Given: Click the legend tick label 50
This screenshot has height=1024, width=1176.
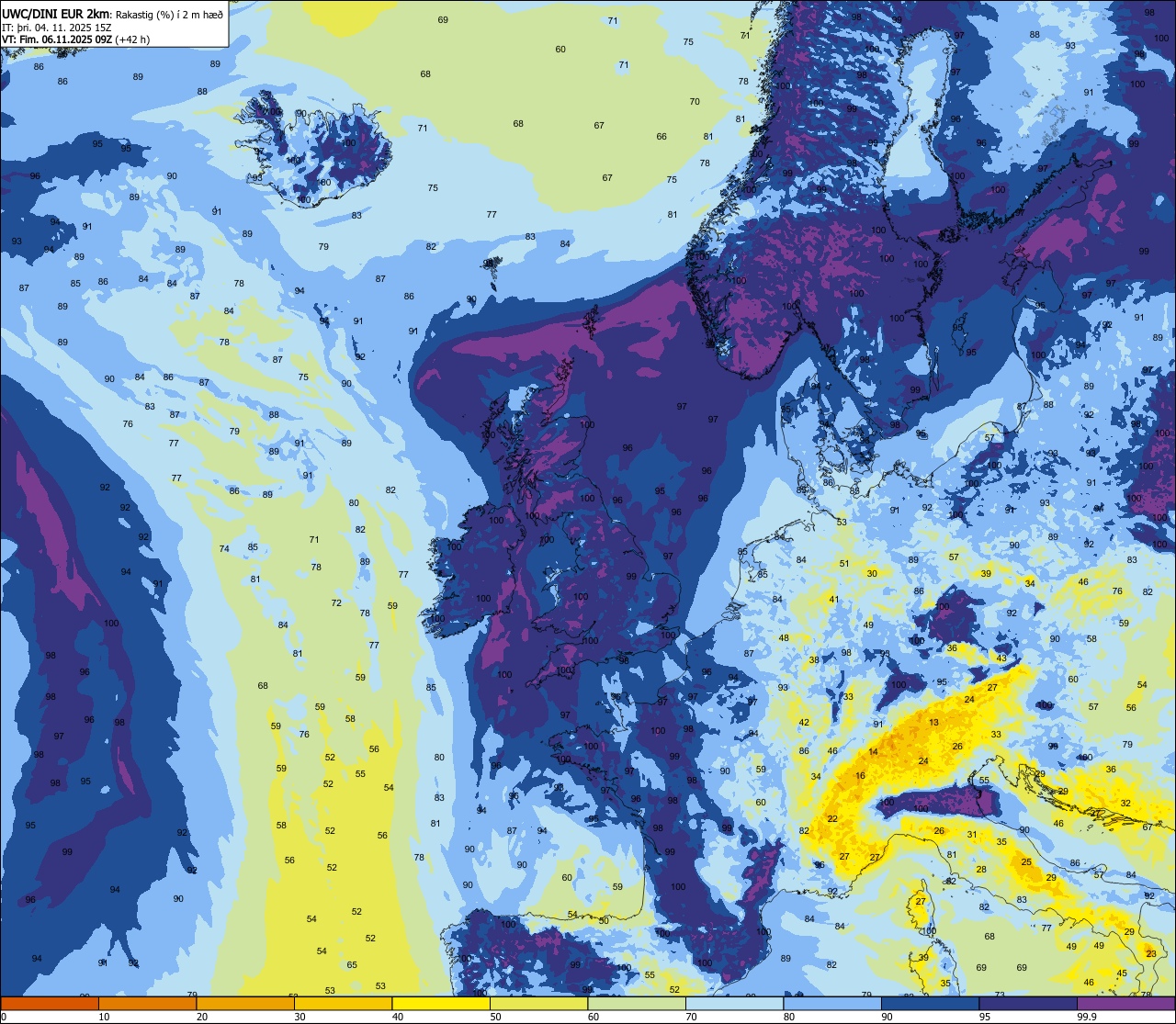Looking at the screenshot, I should tap(495, 1017).
